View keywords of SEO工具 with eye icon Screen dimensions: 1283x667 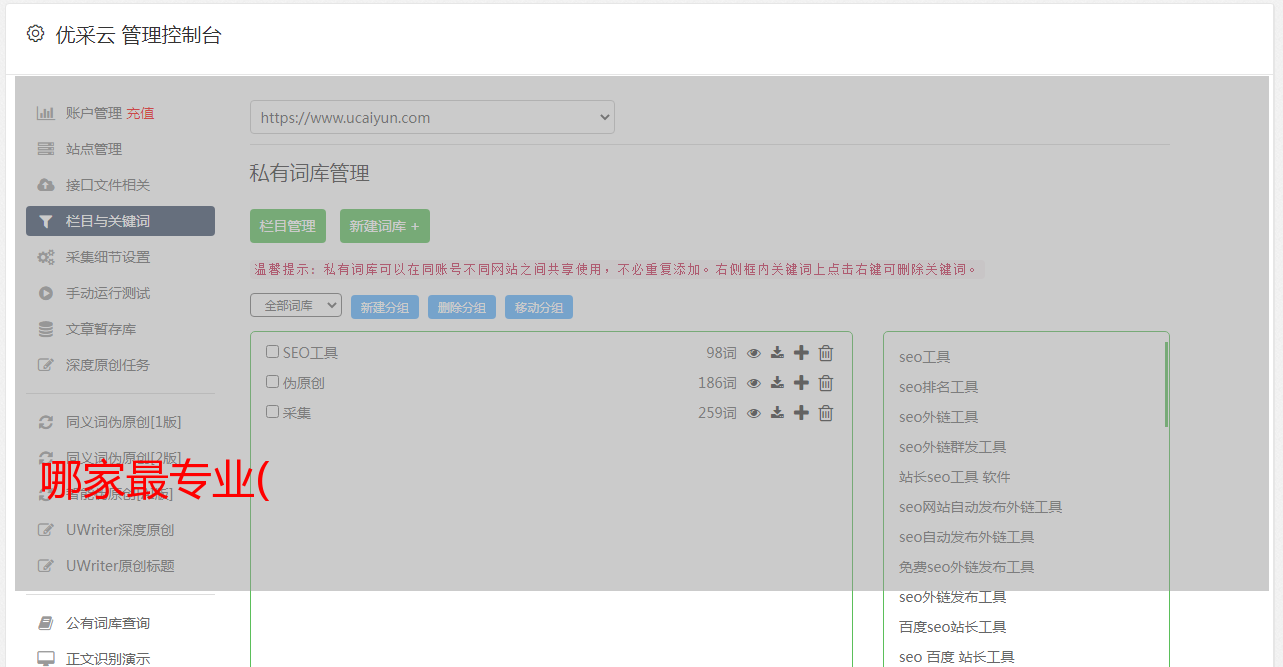[x=754, y=353]
